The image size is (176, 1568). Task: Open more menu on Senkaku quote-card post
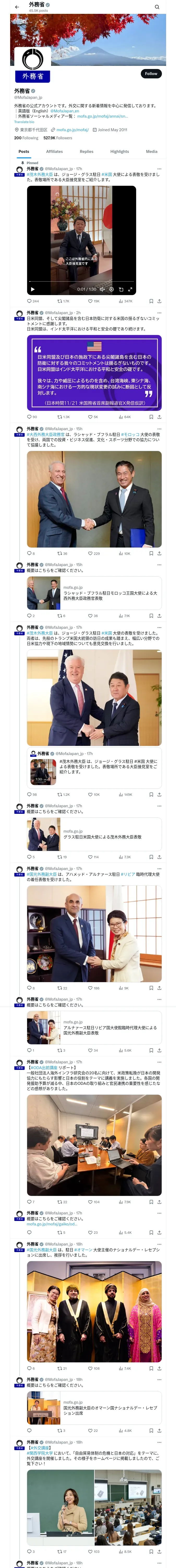tap(159, 313)
